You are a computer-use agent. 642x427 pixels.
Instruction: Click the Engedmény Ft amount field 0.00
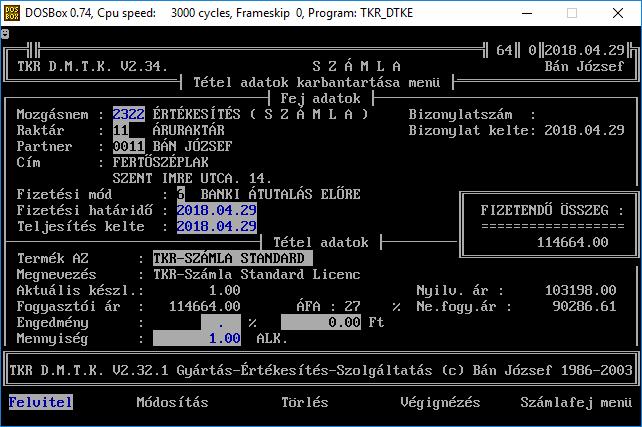[x=321, y=323]
